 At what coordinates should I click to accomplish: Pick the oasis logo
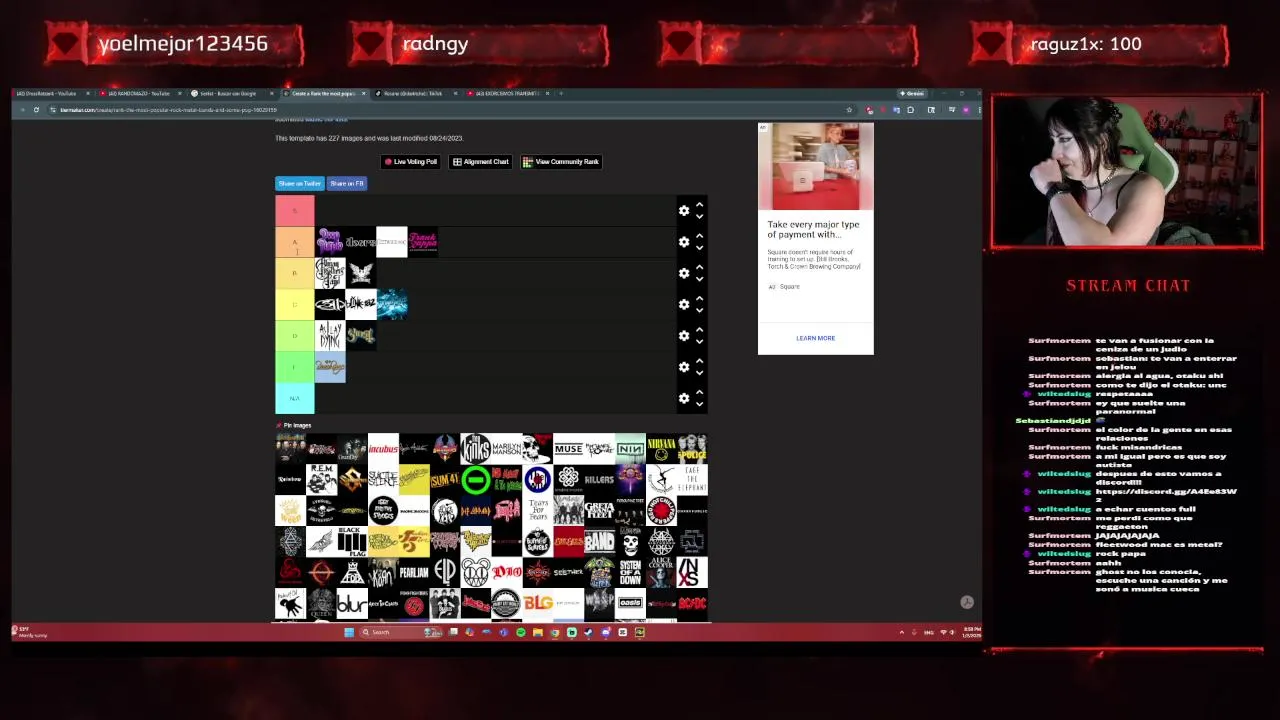[630, 604]
